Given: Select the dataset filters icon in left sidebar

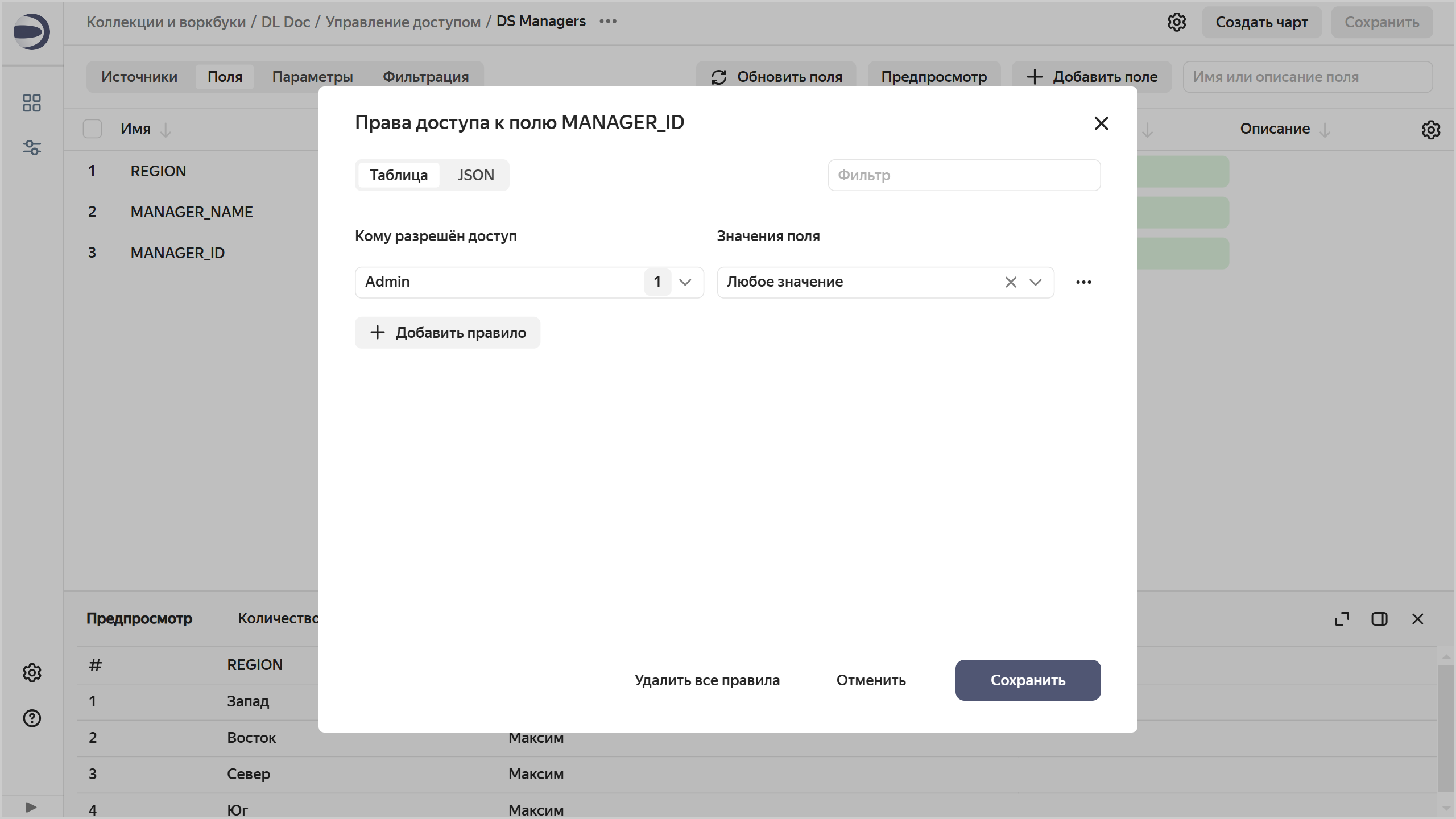Looking at the screenshot, I should click(31, 148).
